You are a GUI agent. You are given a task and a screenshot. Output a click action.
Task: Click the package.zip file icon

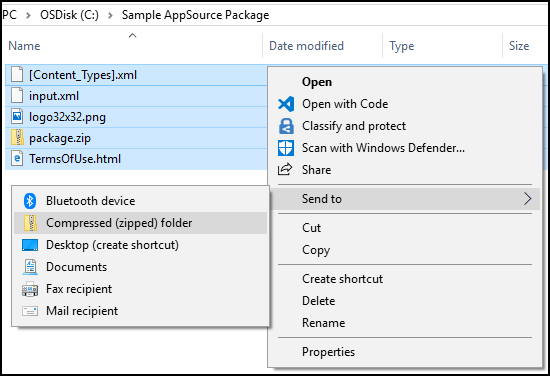(x=17, y=137)
